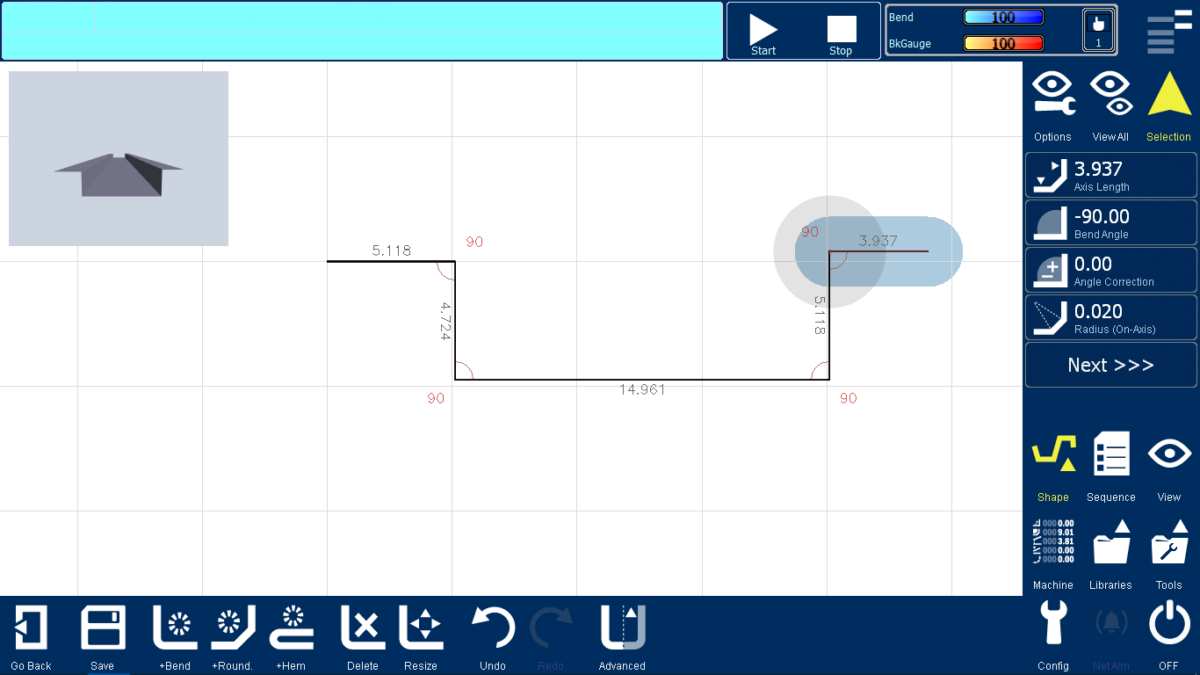Open the Resize tool
The image size is (1200, 675).
pos(420,636)
